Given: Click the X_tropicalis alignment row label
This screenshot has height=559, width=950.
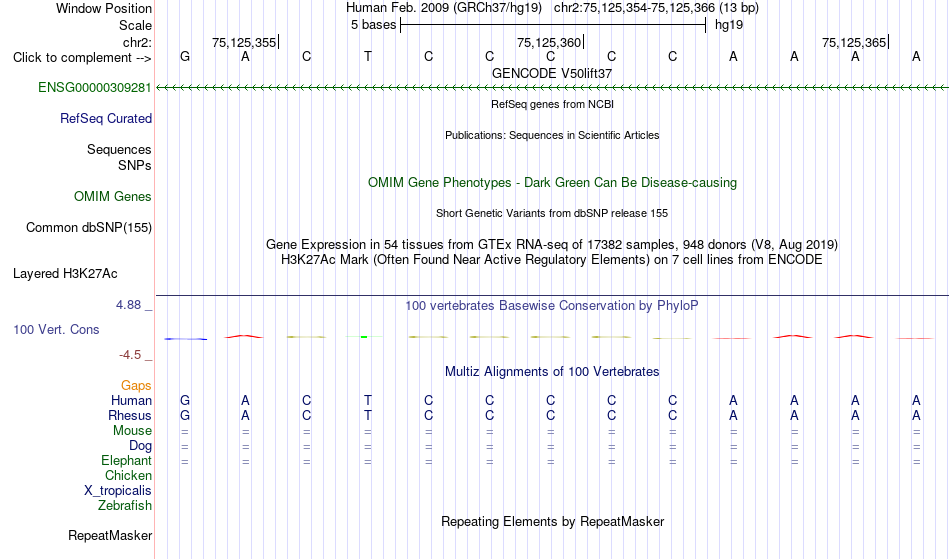Looking at the screenshot, I should (118, 491).
